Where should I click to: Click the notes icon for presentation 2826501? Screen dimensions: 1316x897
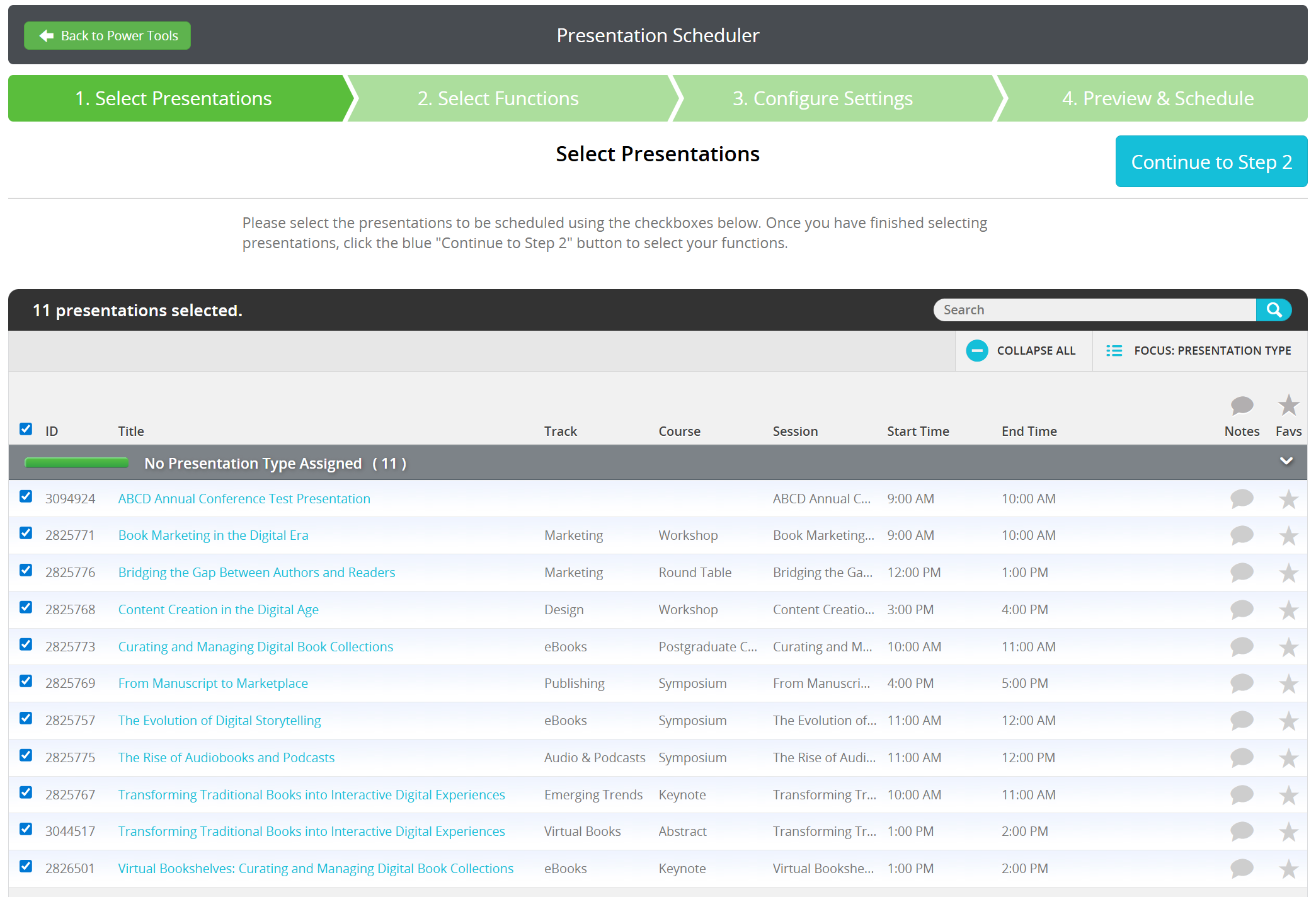tap(1241, 869)
